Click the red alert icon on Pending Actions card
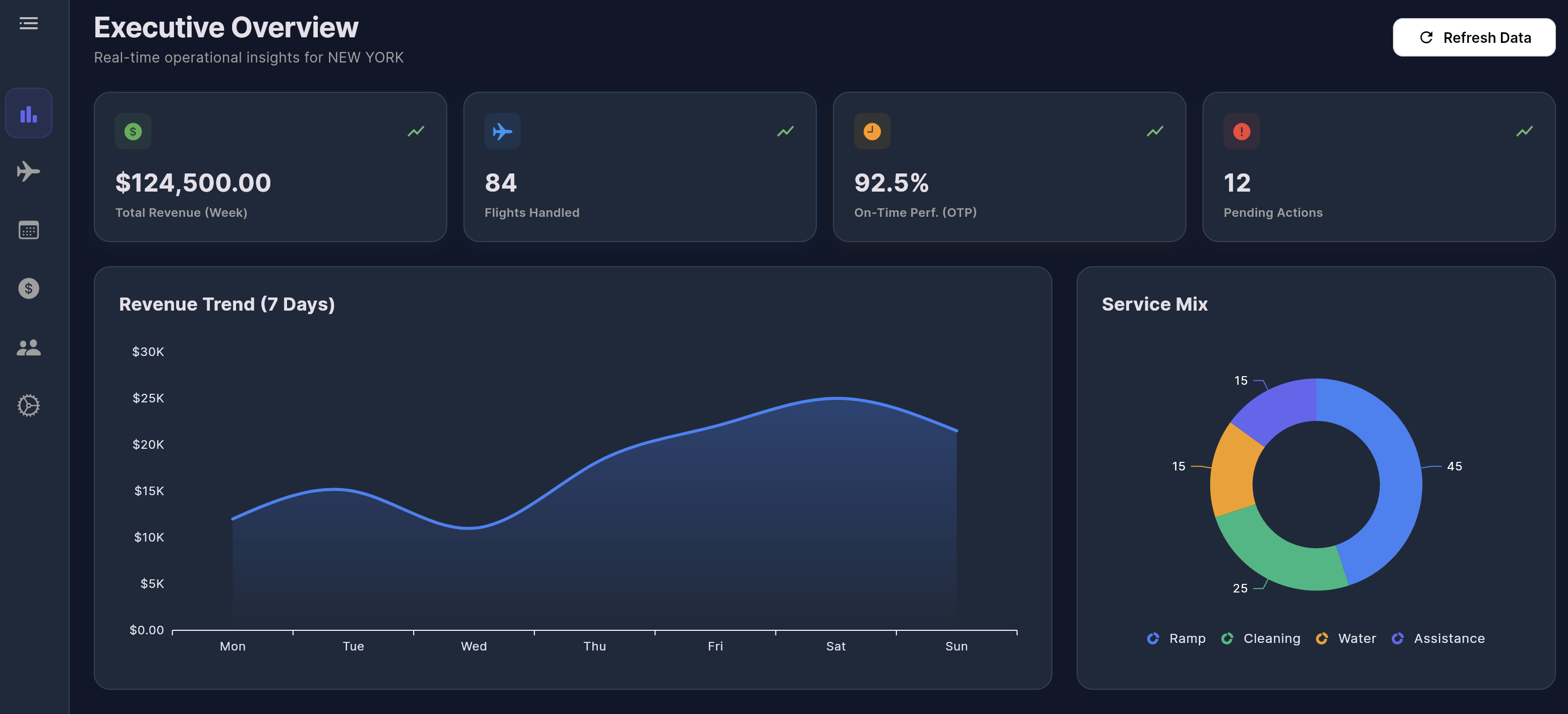1568x714 pixels. [x=1243, y=131]
